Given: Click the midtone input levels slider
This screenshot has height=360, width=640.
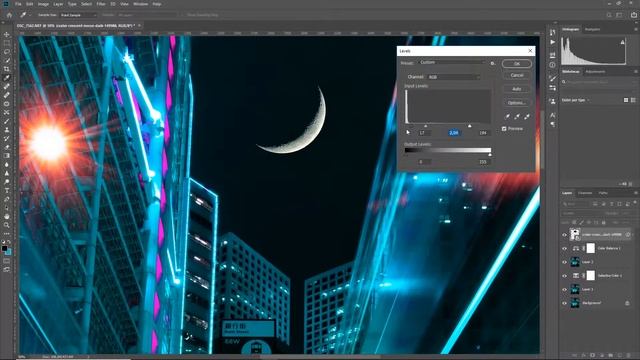Looking at the screenshot, I should [426, 126].
